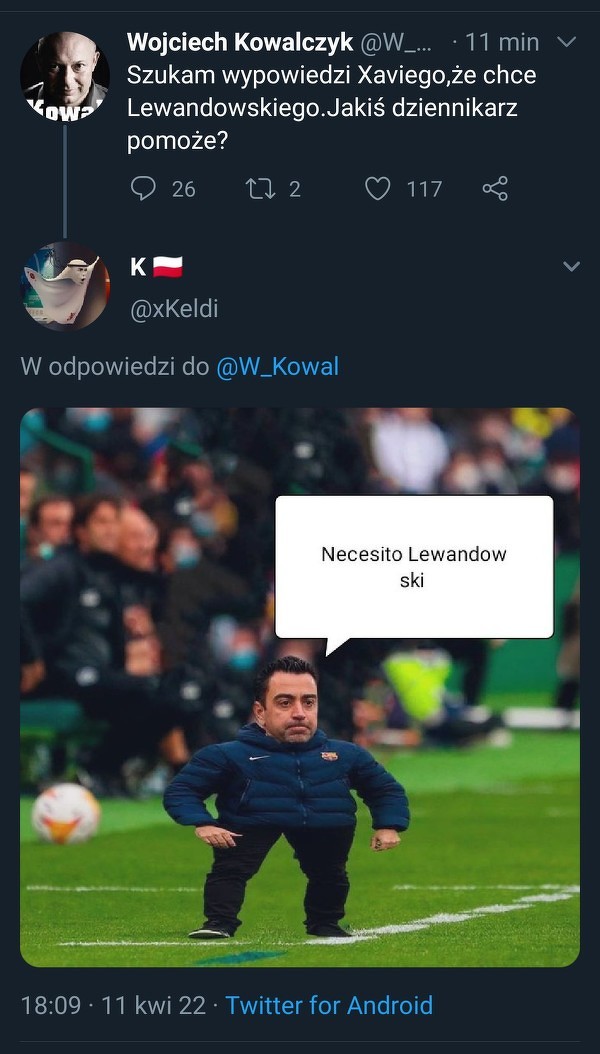The image size is (600, 1054).
Task: Expand the reply tweet options chevron
Action: (571, 266)
